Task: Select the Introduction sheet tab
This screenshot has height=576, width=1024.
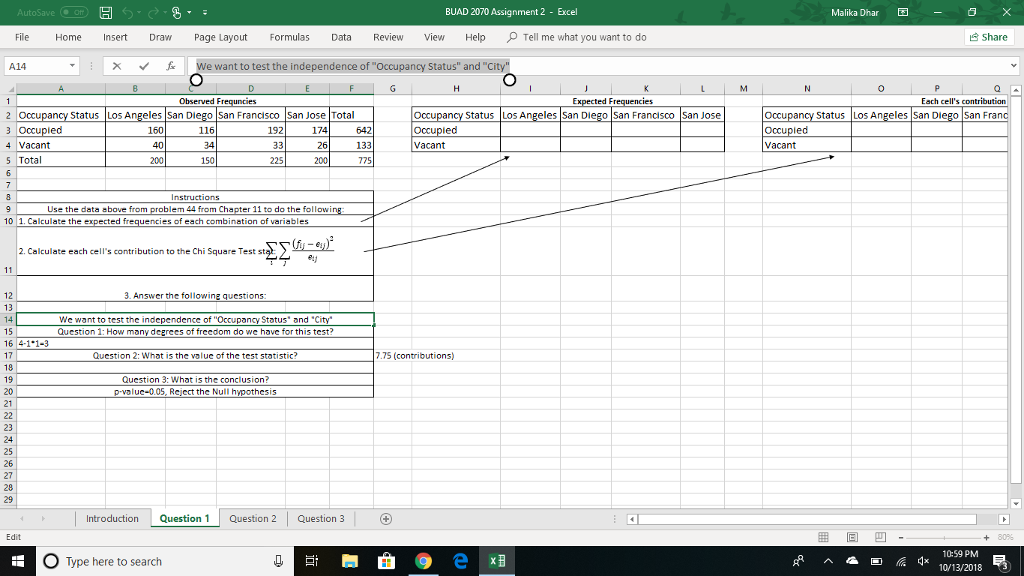Action: [x=112, y=519]
